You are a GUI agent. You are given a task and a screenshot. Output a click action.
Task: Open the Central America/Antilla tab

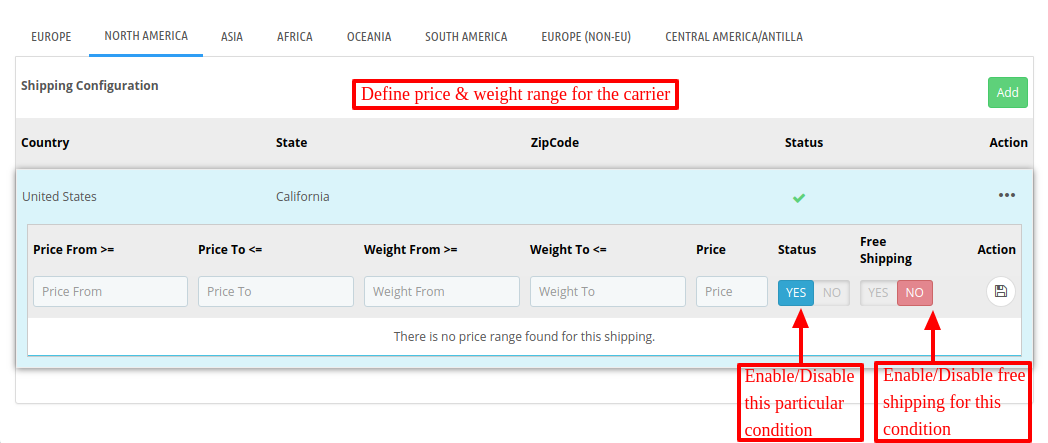coord(734,37)
